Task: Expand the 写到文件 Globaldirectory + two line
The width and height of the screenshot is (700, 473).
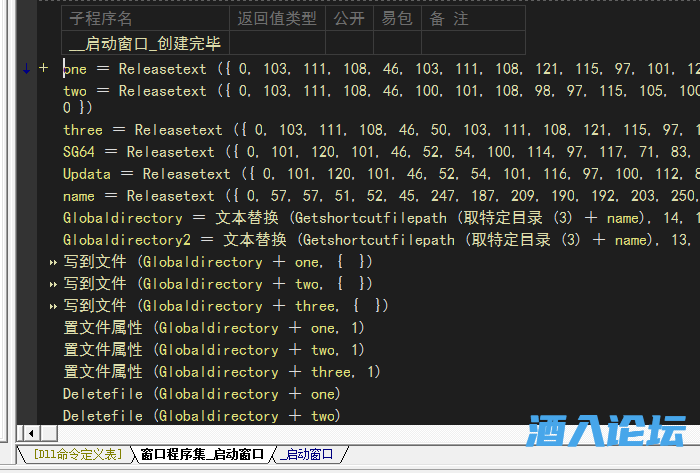Action: tap(54, 284)
